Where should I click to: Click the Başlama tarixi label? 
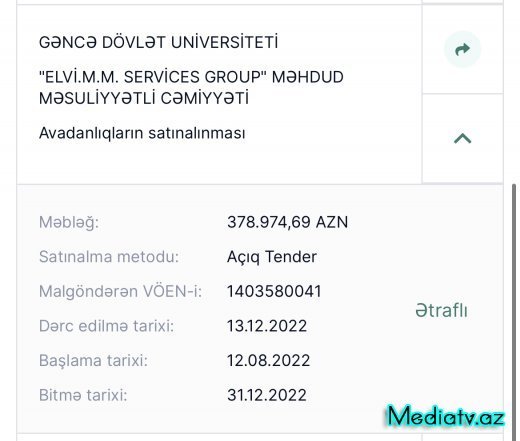click(93, 361)
